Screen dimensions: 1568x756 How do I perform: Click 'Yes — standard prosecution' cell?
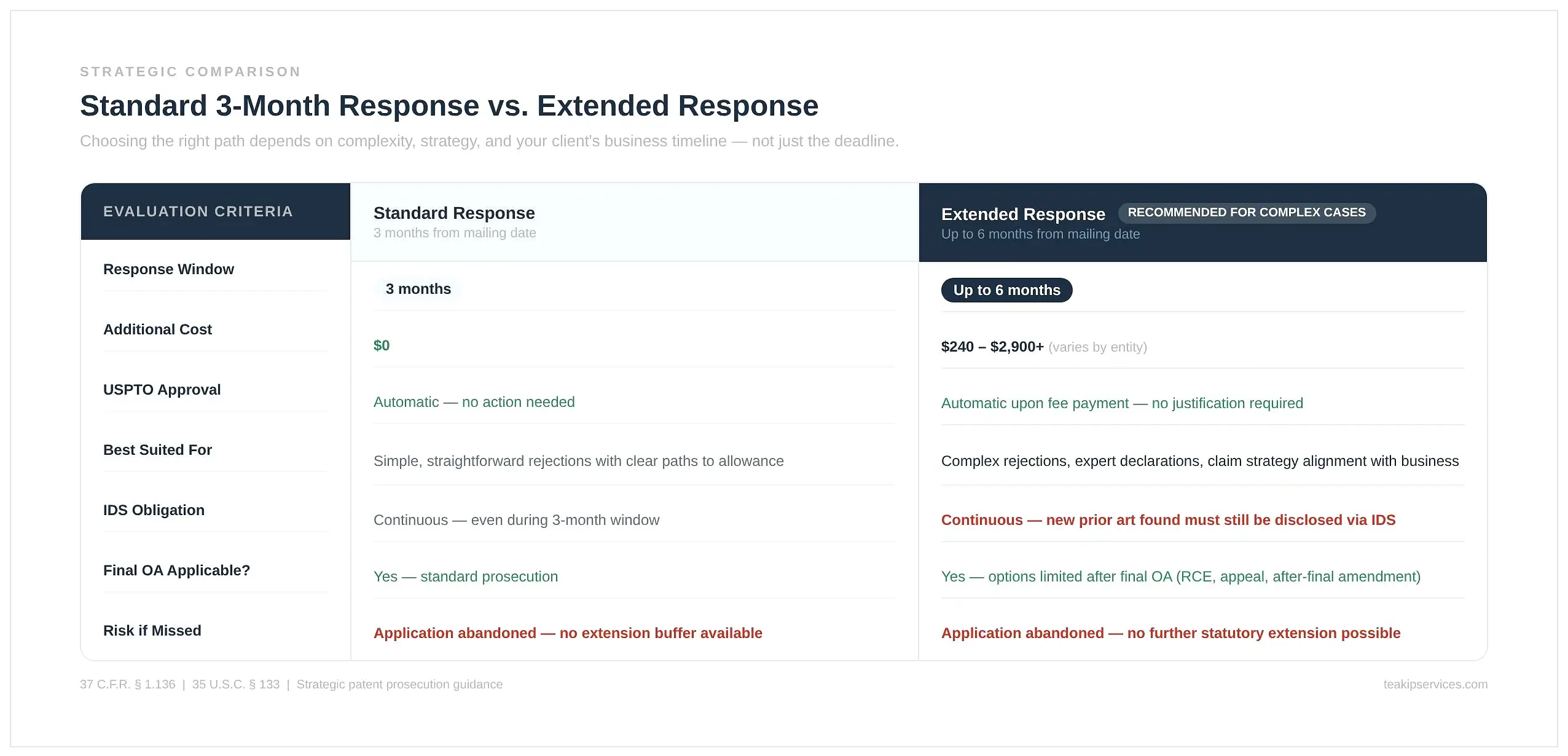465,577
